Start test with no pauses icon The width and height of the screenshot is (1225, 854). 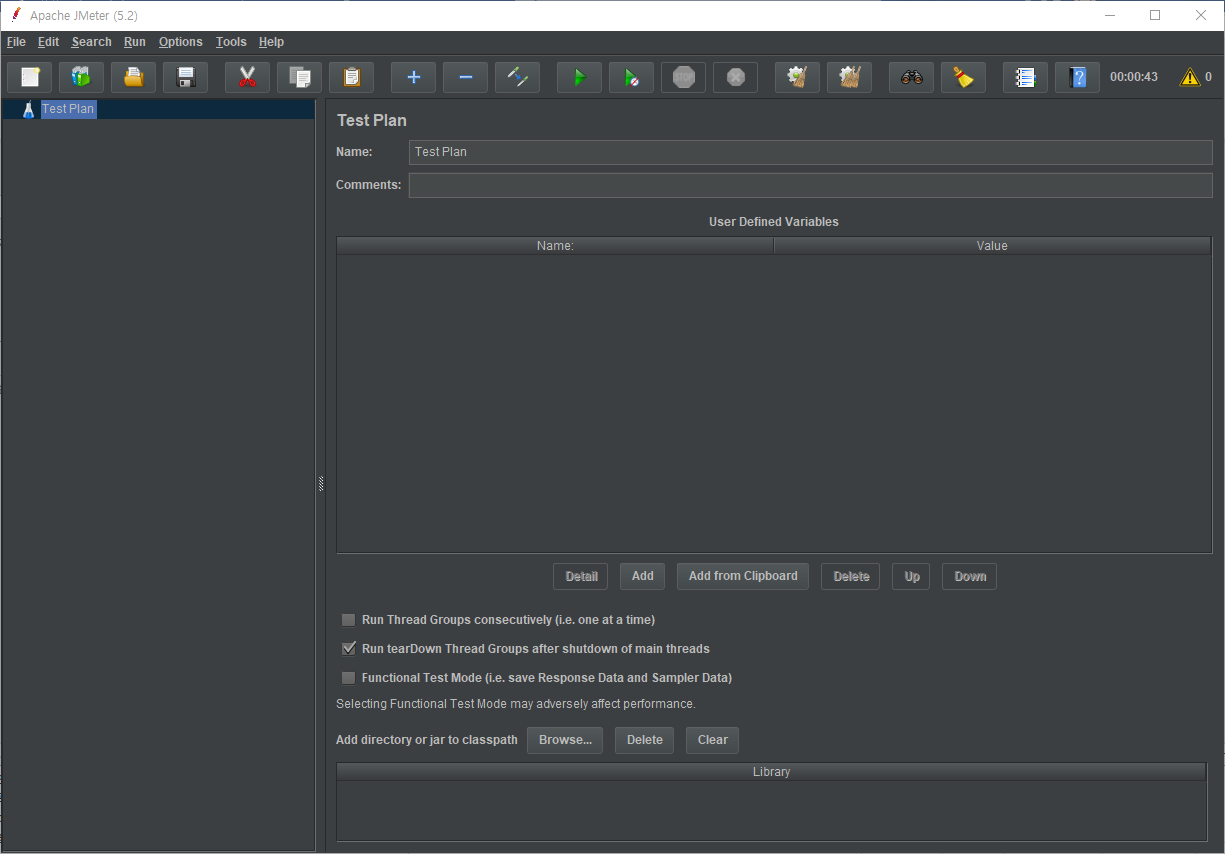click(632, 77)
